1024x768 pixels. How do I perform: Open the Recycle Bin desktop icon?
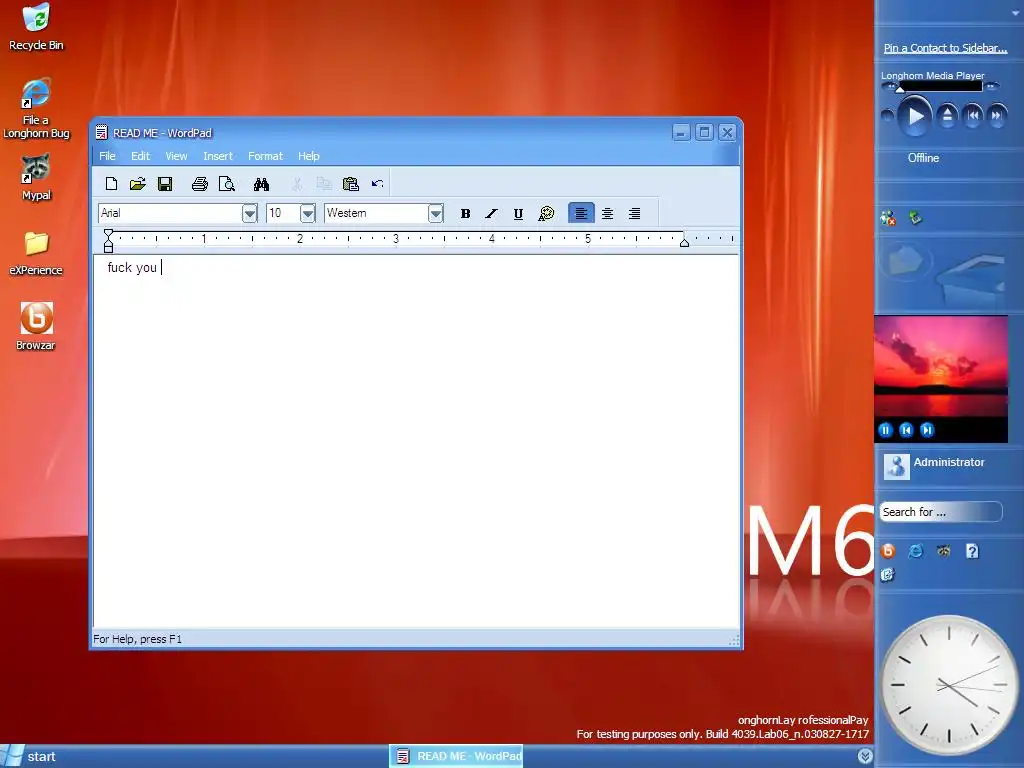click(x=36, y=27)
